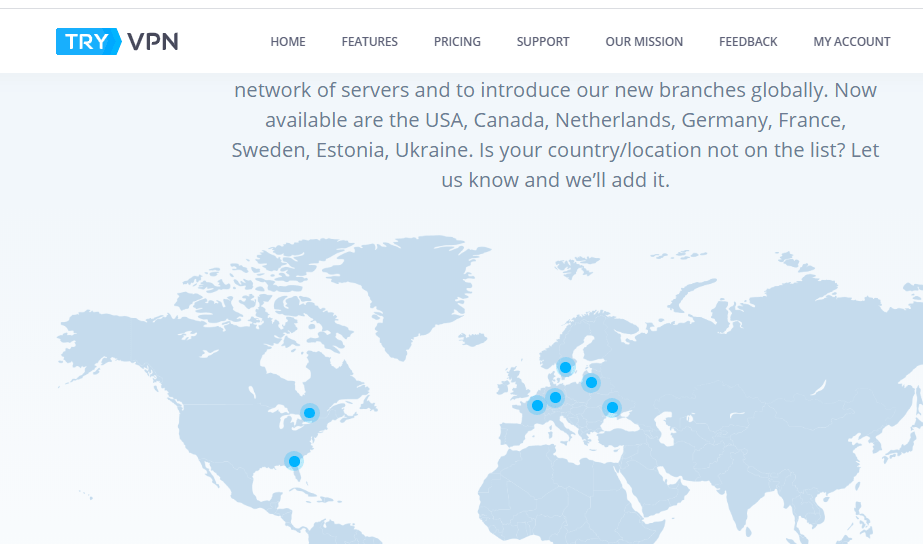Open the HOME menu item
The width and height of the screenshot is (923, 544).
coord(288,42)
